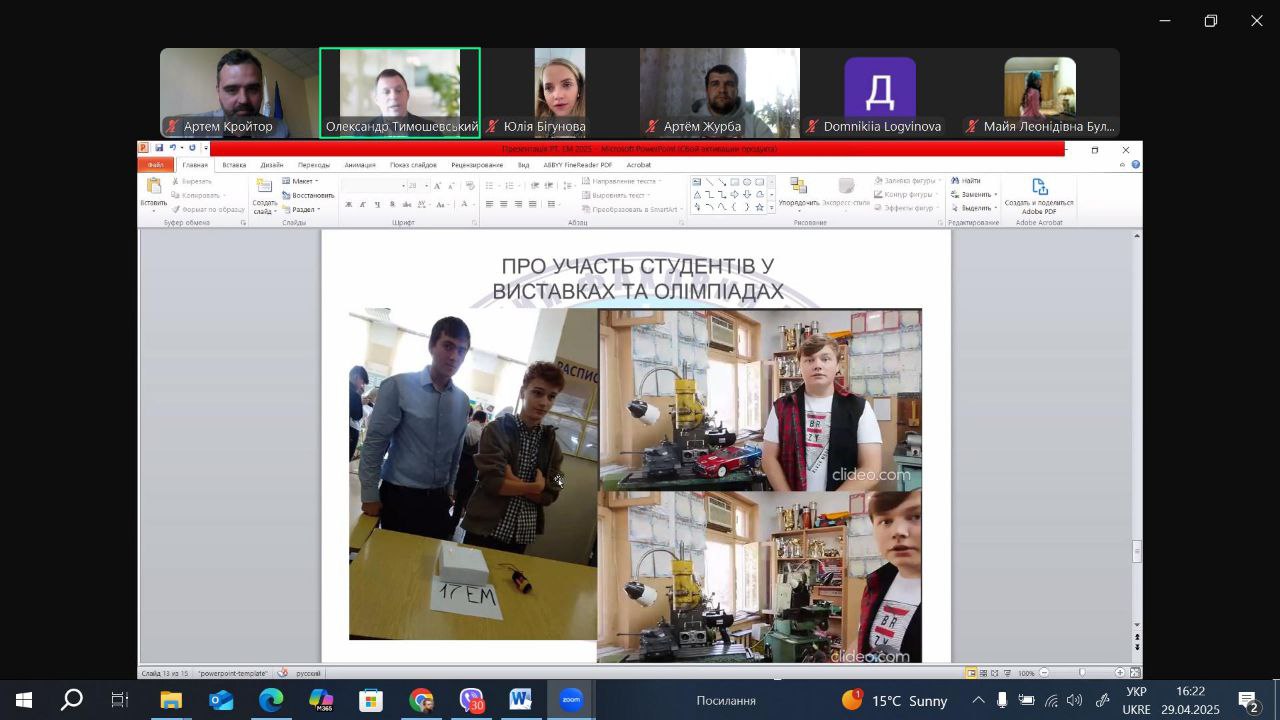Image resolution: width=1280 pixels, height=720 pixels.
Task: Toggle bold Ж formatting
Action: 348,204
